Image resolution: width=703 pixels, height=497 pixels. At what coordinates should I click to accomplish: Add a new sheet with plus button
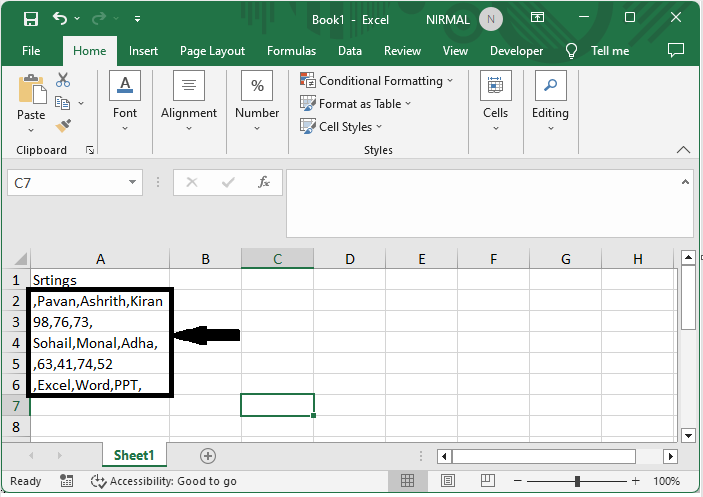[208, 456]
